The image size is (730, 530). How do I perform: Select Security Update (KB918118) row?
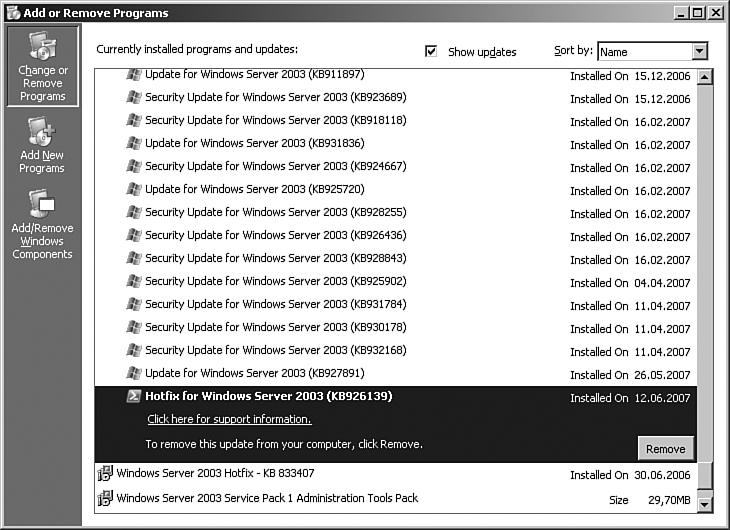point(396,120)
